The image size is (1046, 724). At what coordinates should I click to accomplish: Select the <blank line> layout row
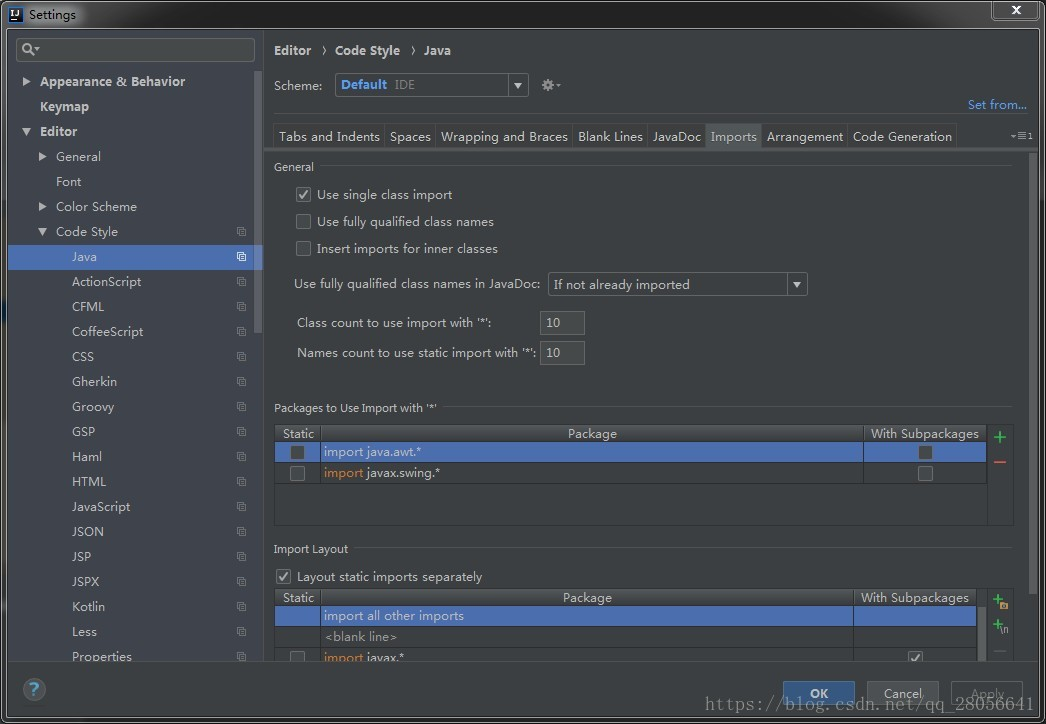click(625, 637)
